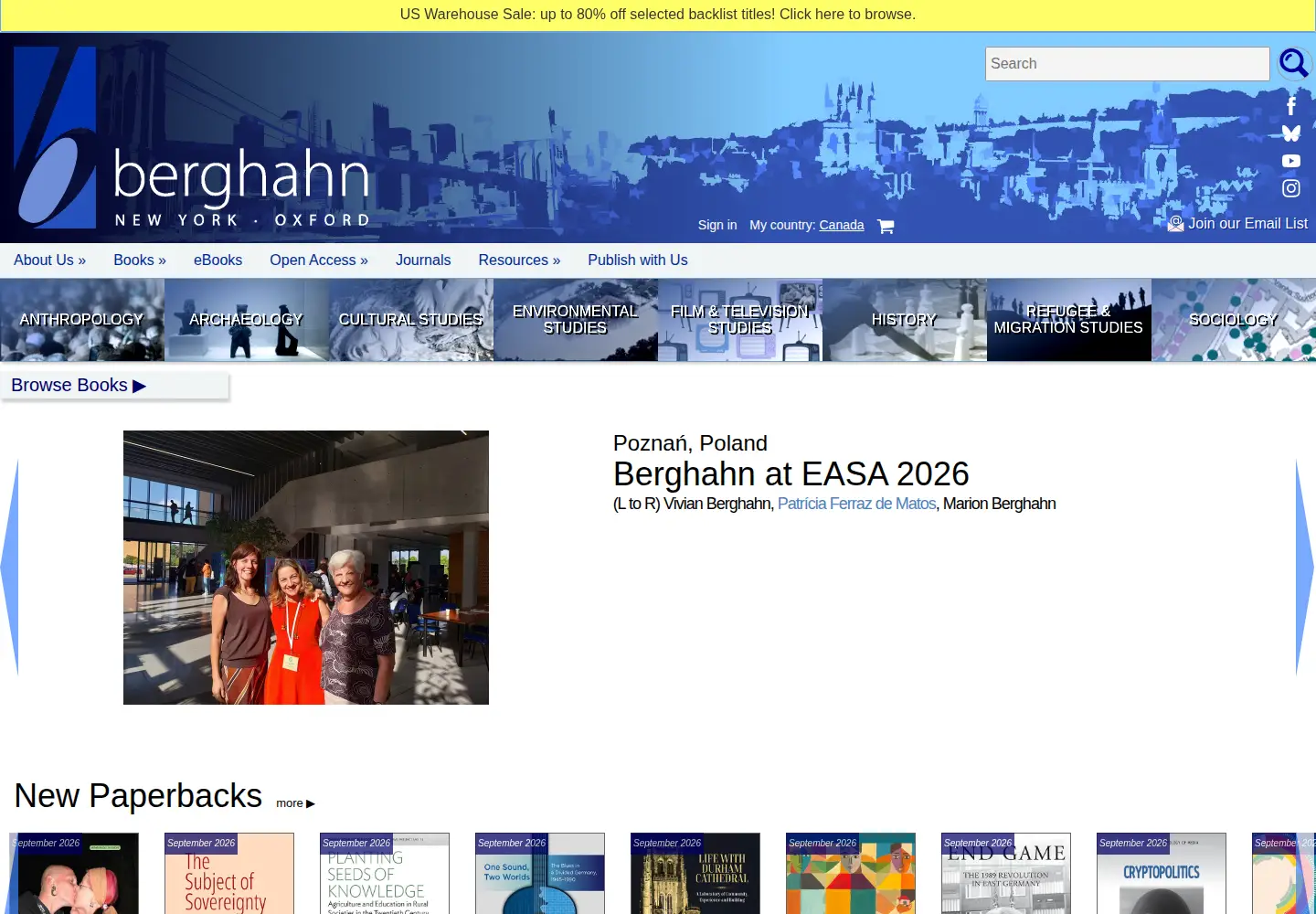The image size is (1316, 914).
Task: Click the Join our Email List link
Action: (x=1237, y=223)
